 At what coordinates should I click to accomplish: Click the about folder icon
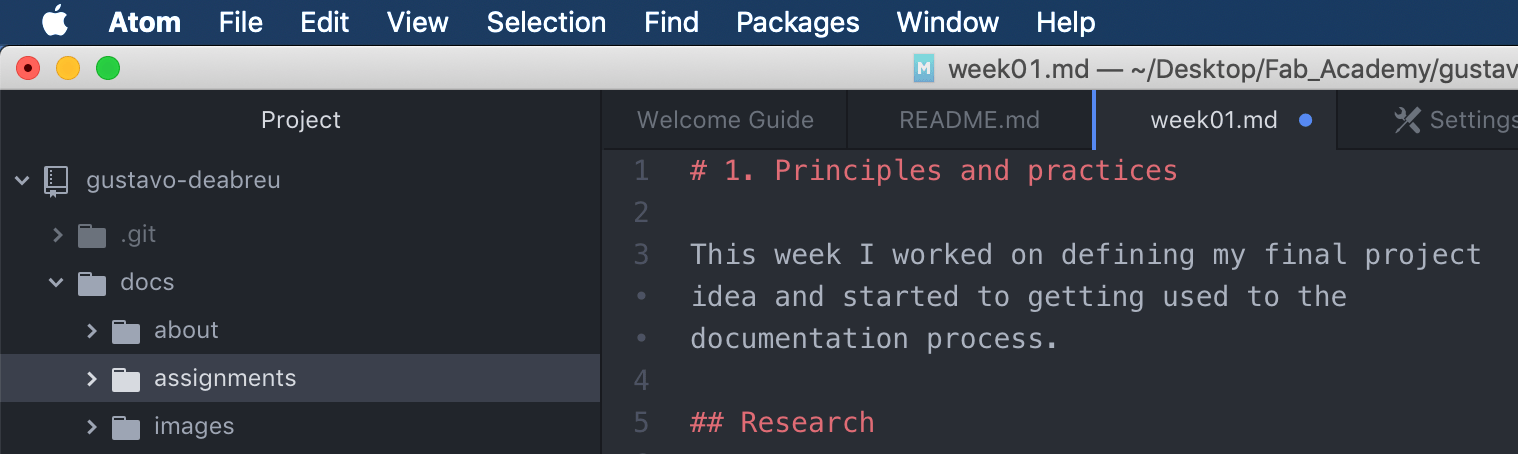[x=126, y=331]
